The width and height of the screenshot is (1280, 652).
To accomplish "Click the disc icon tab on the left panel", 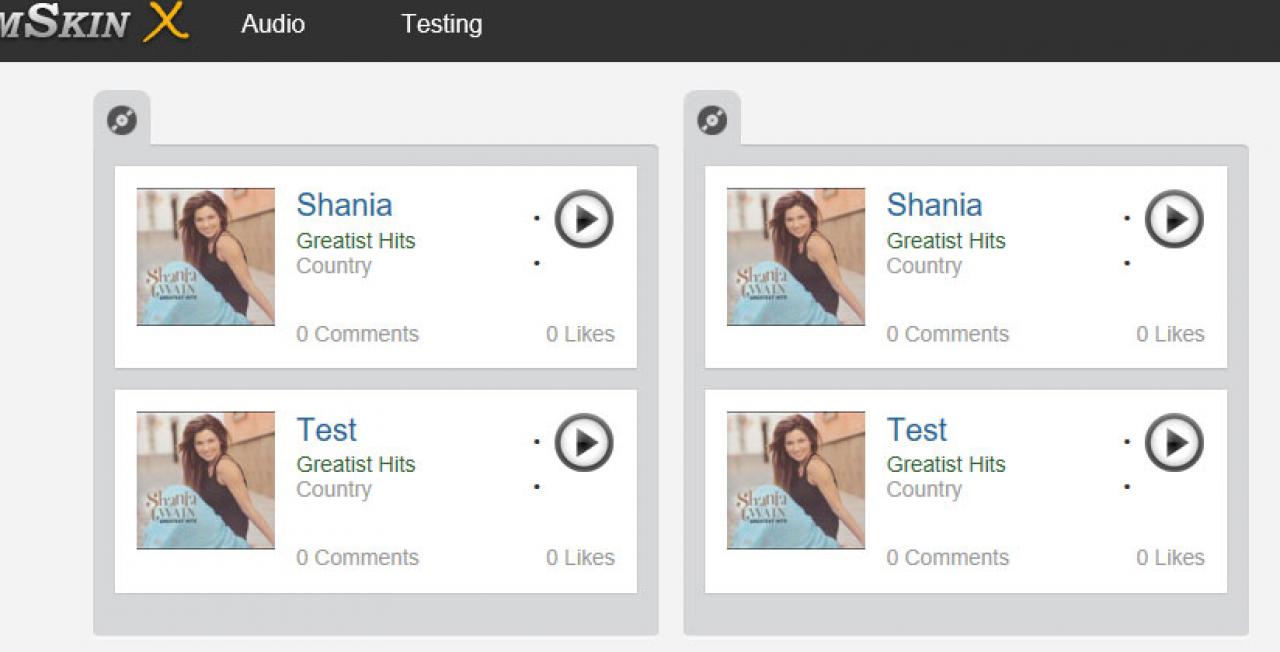I will coord(122,121).
